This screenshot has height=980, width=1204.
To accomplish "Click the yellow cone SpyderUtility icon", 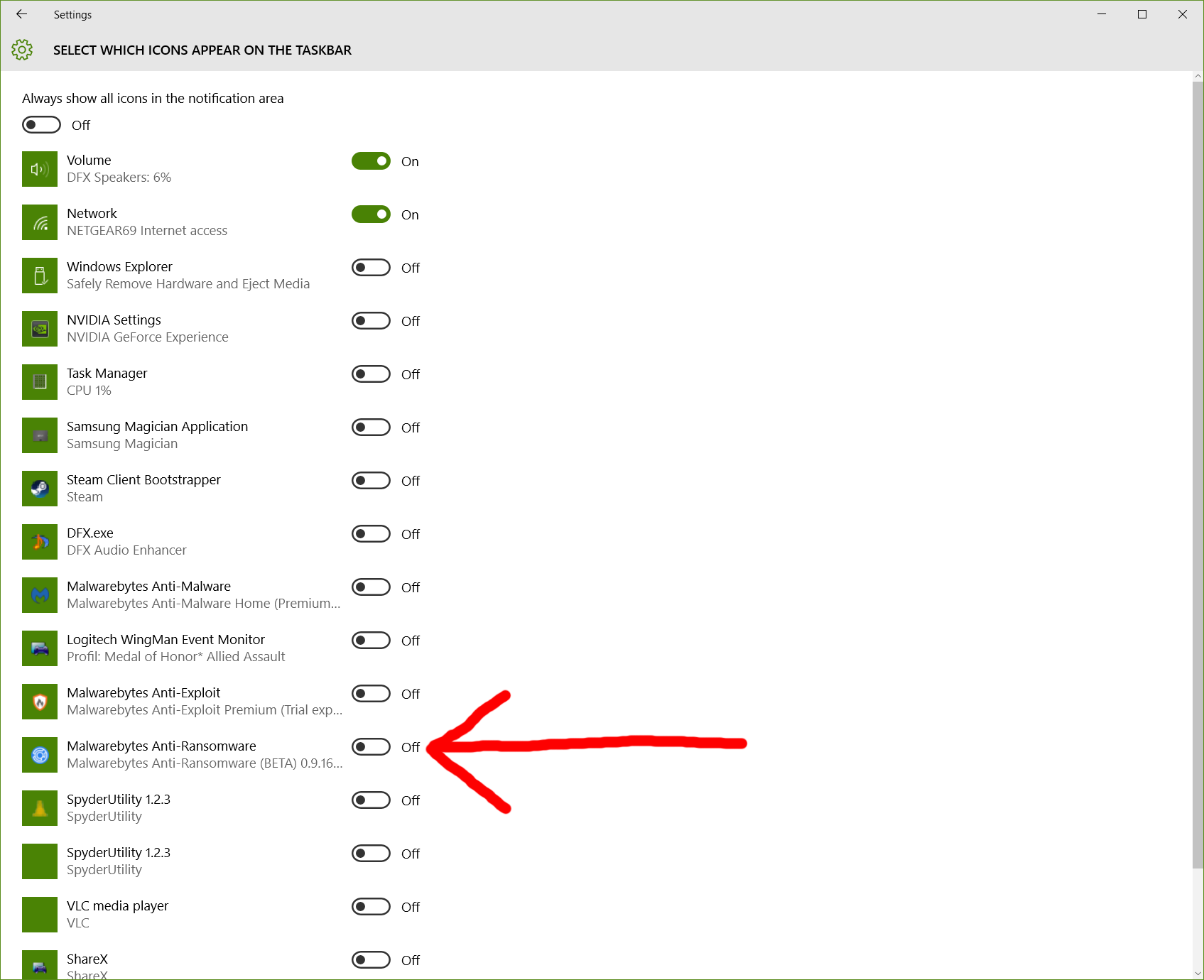I will click(x=40, y=808).
